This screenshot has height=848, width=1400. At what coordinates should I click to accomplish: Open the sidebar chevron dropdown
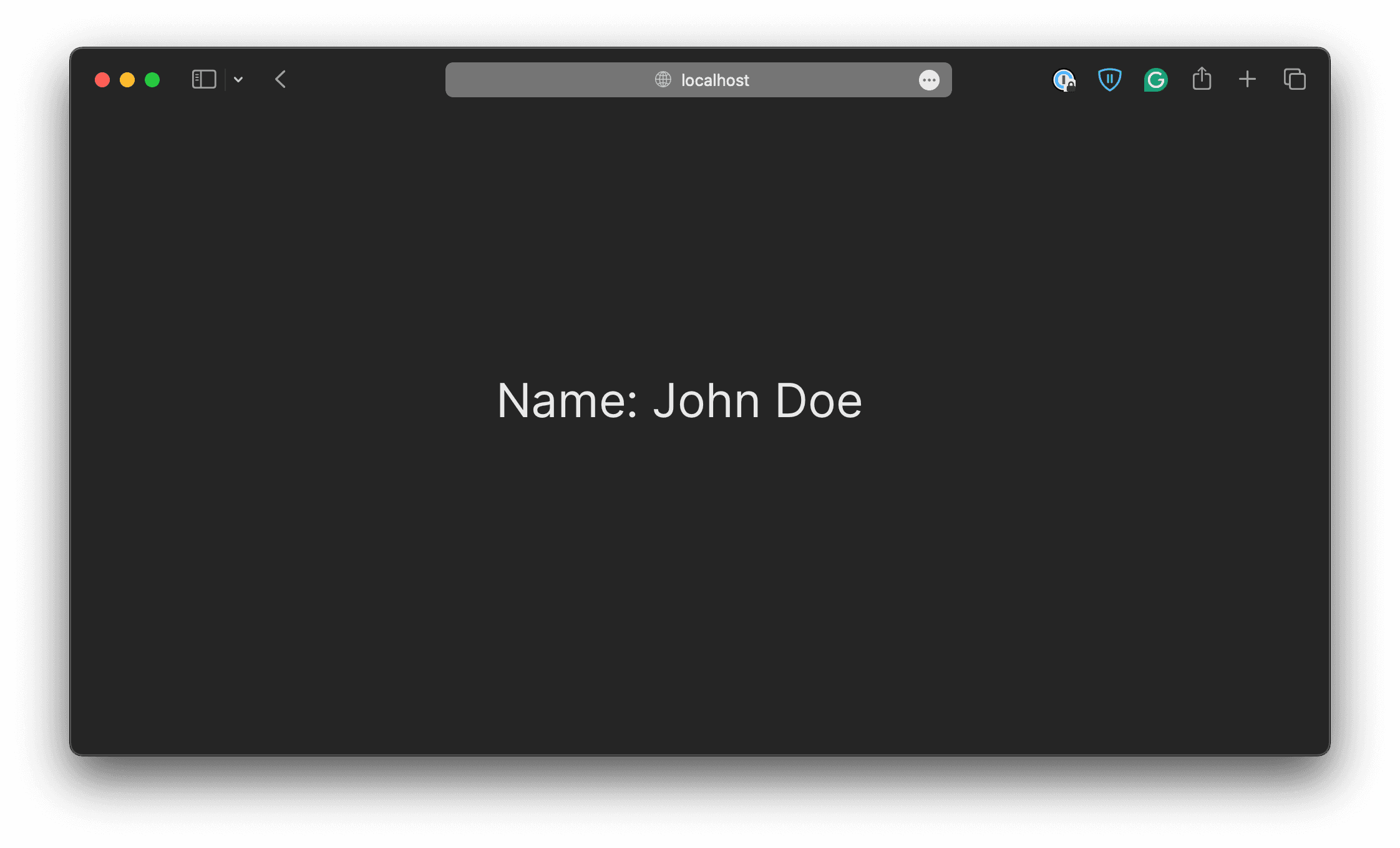(x=238, y=79)
